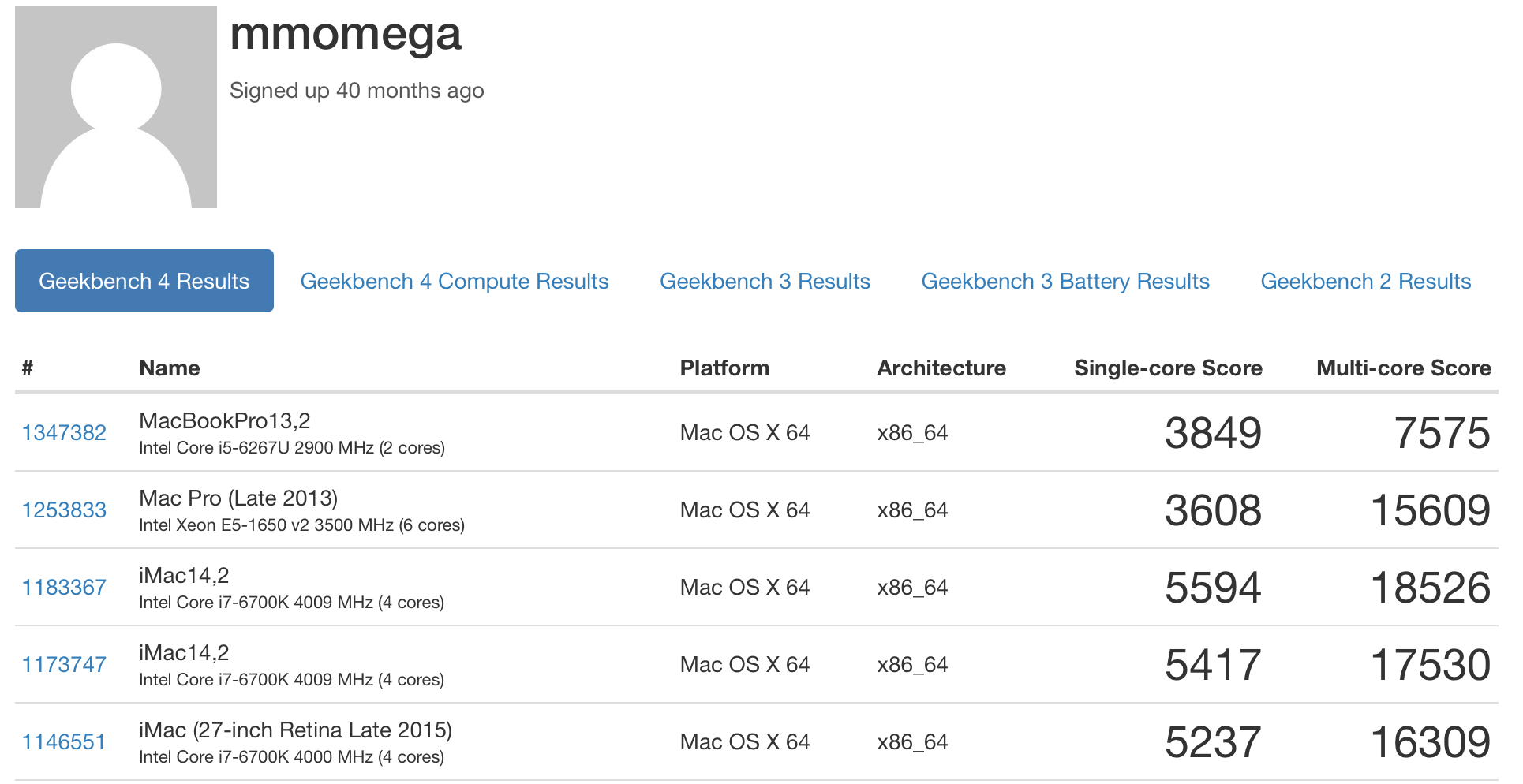
Task: Open the Geekbench 3 Results tab
Action: tap(765, 281)
